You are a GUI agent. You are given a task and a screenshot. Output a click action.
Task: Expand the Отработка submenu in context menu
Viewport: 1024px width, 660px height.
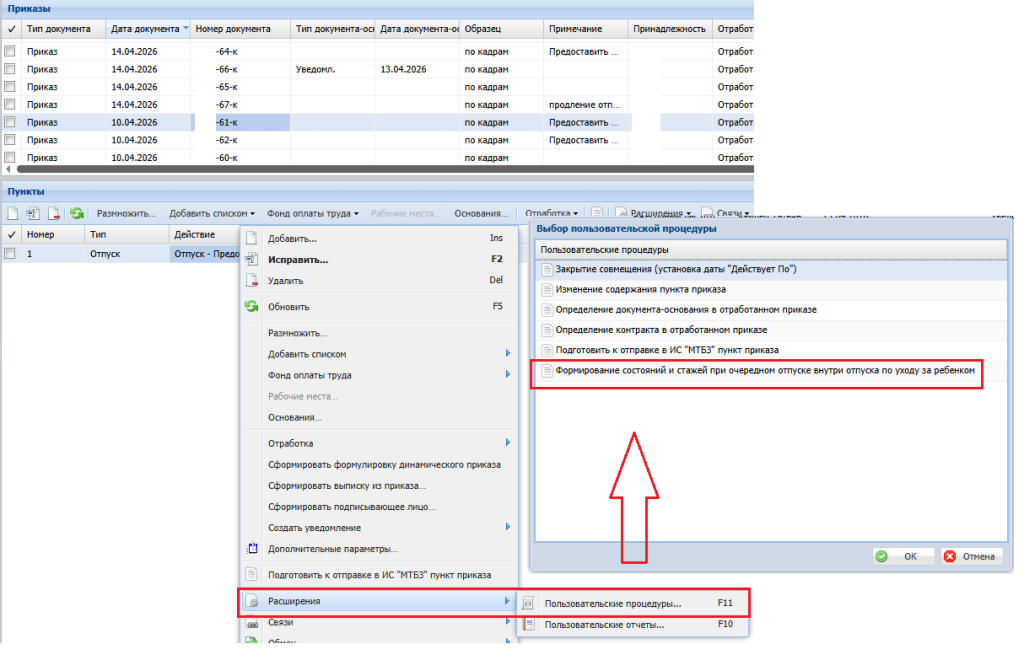[x=380, y=443]
